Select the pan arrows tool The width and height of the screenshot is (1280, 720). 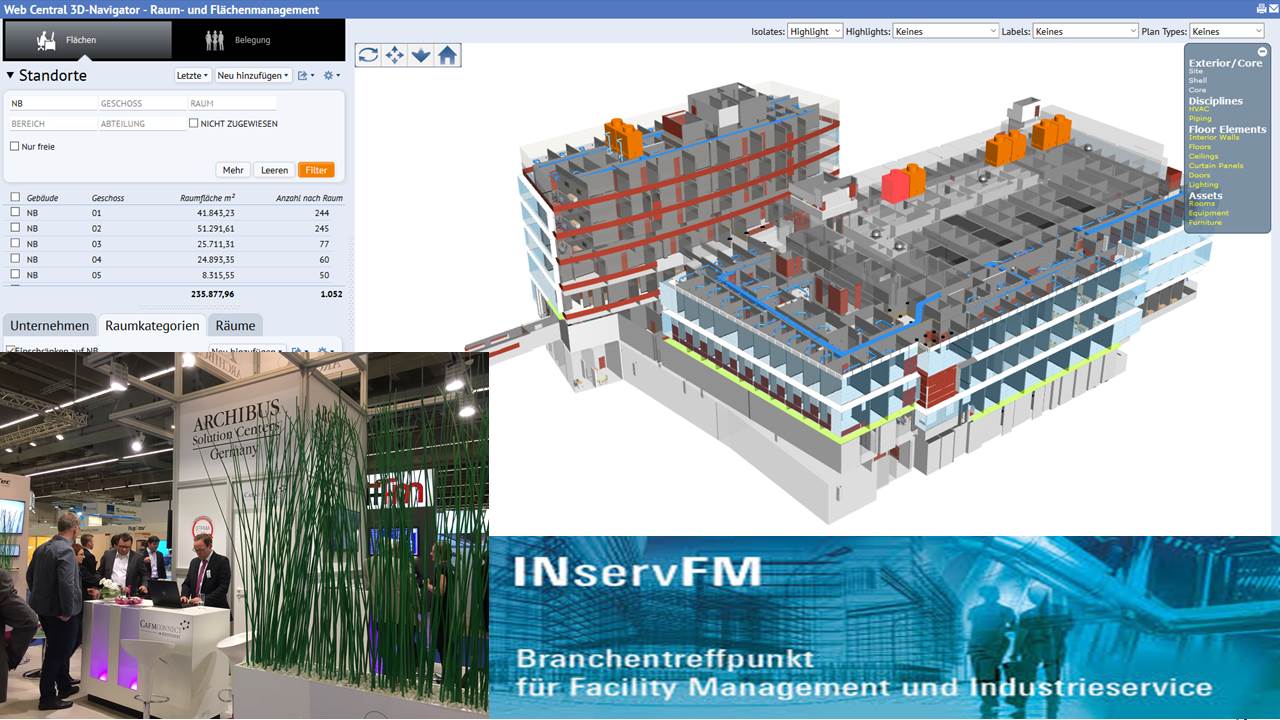click(395, 55)
